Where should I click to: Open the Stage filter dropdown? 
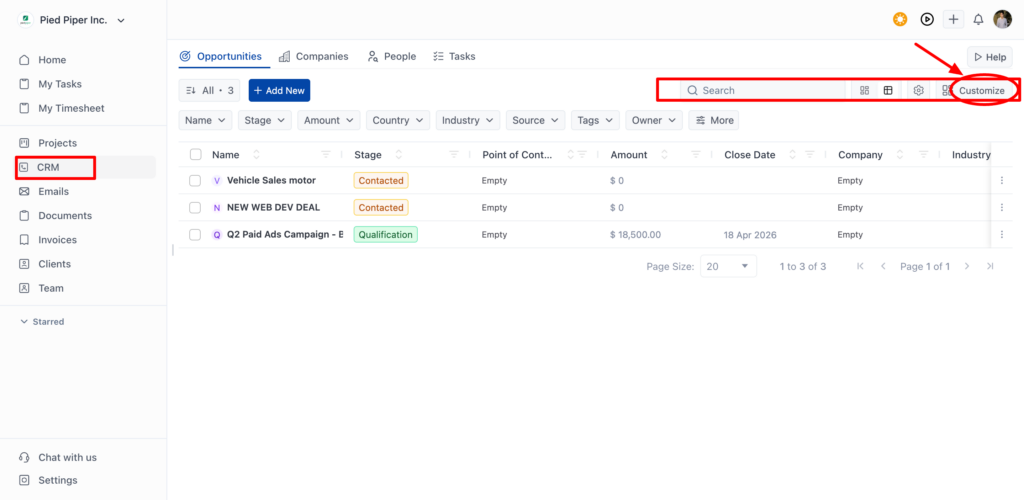pos(264,120)
